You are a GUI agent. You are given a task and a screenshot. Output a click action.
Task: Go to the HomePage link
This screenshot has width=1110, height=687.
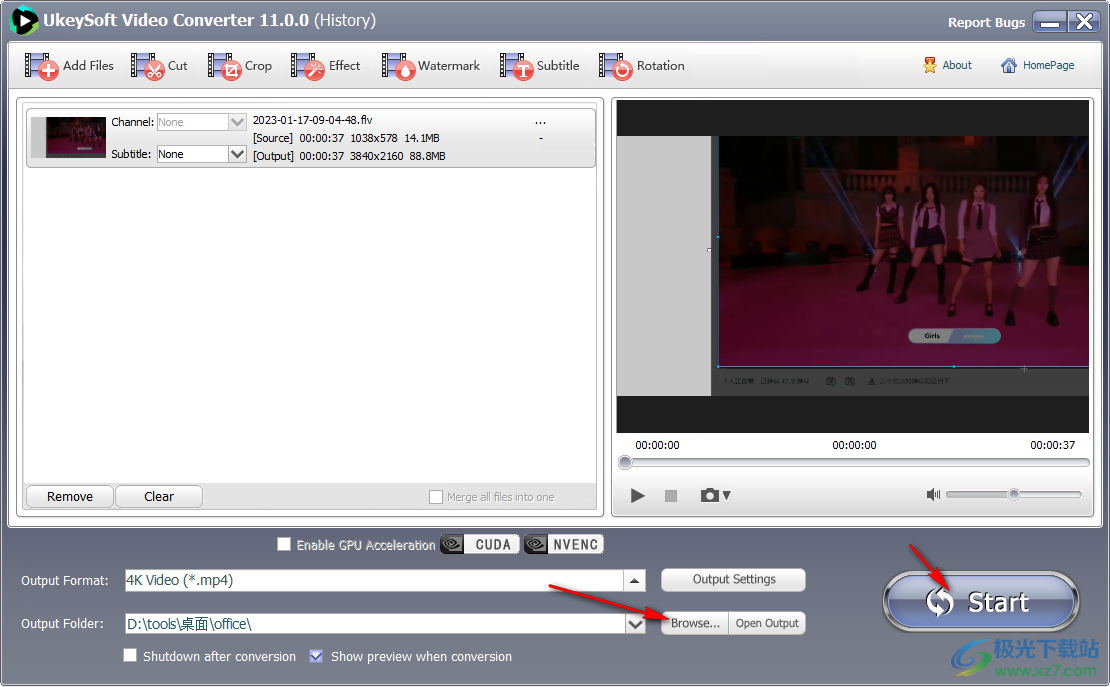coord(1037,65)
